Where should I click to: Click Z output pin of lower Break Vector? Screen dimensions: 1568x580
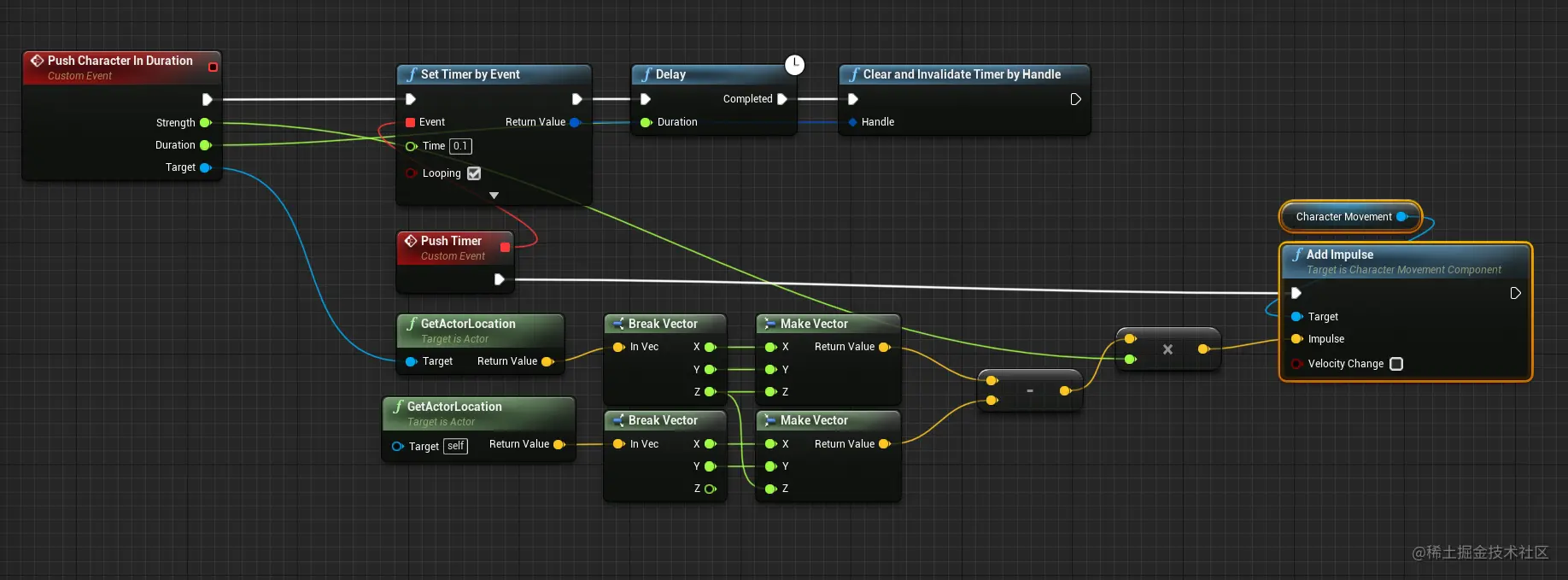710,489
